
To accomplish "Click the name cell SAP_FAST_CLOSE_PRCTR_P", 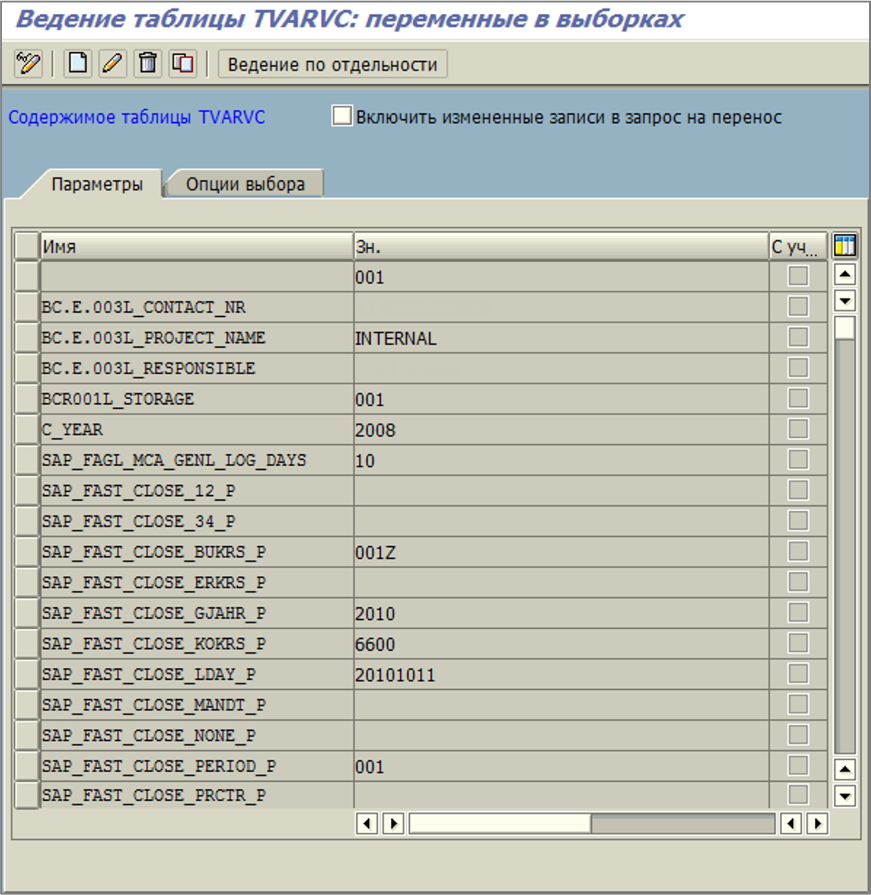I will [197, 795].
